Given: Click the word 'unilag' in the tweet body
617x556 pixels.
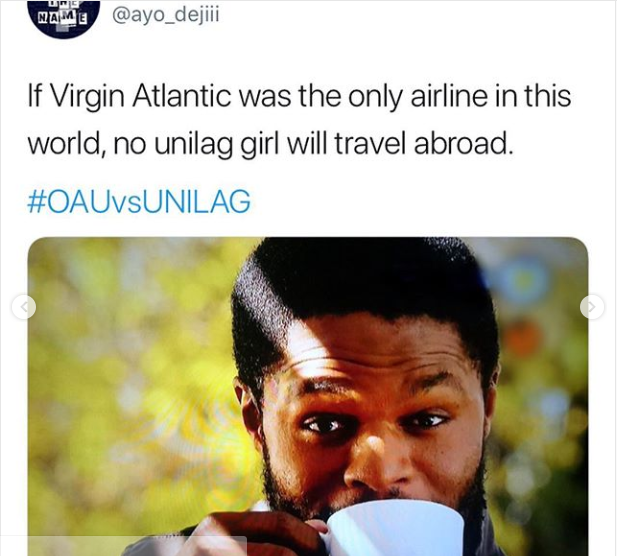Looking at the screenshot, I should tap(193, 145).
